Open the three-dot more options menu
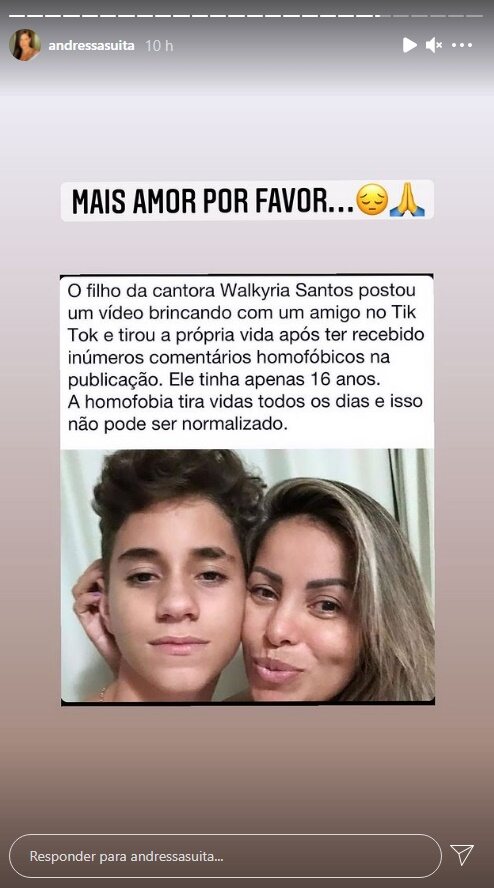 point(462,45)
